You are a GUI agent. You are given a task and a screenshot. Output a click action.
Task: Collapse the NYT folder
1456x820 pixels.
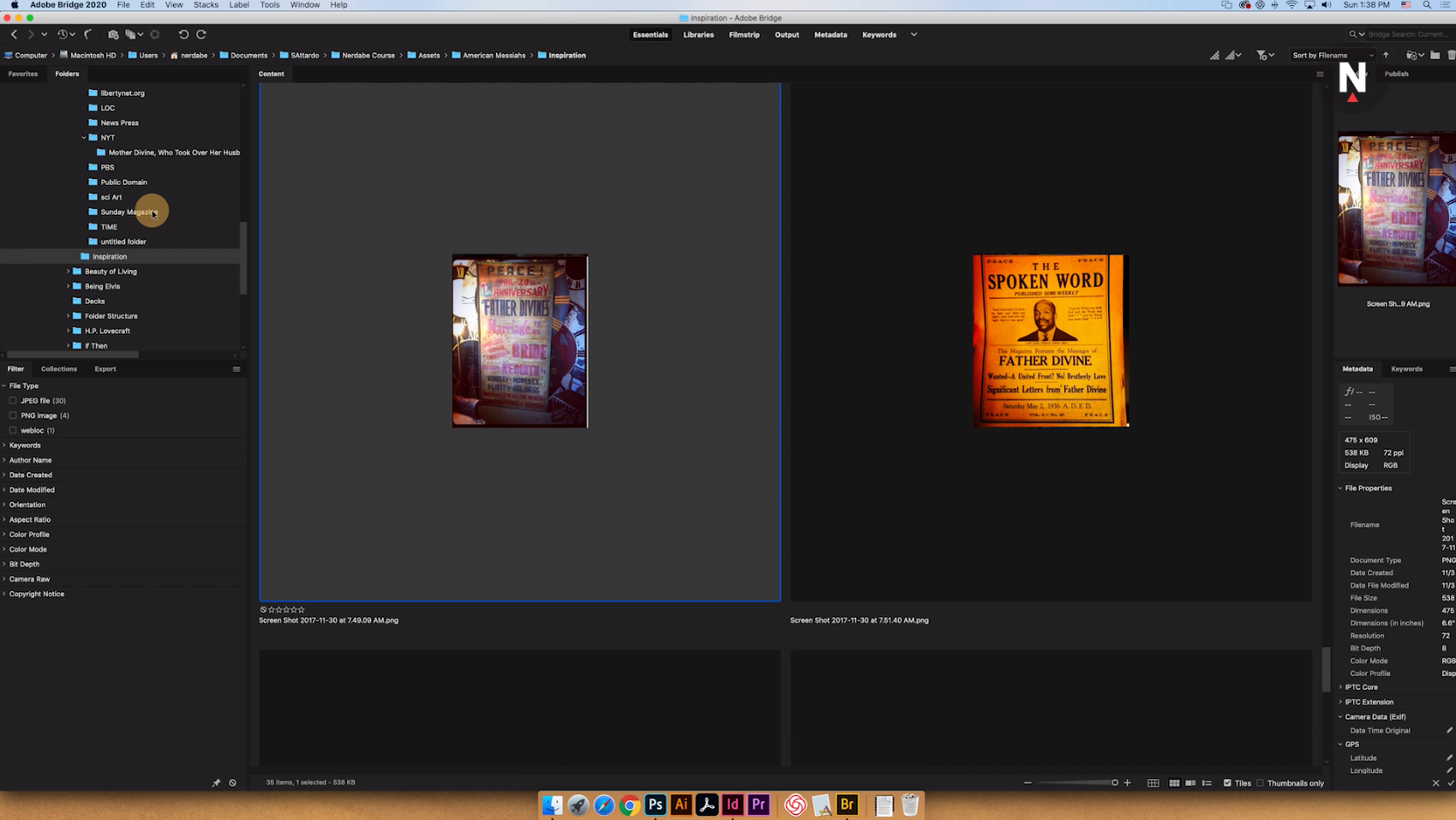coord(84,138)
